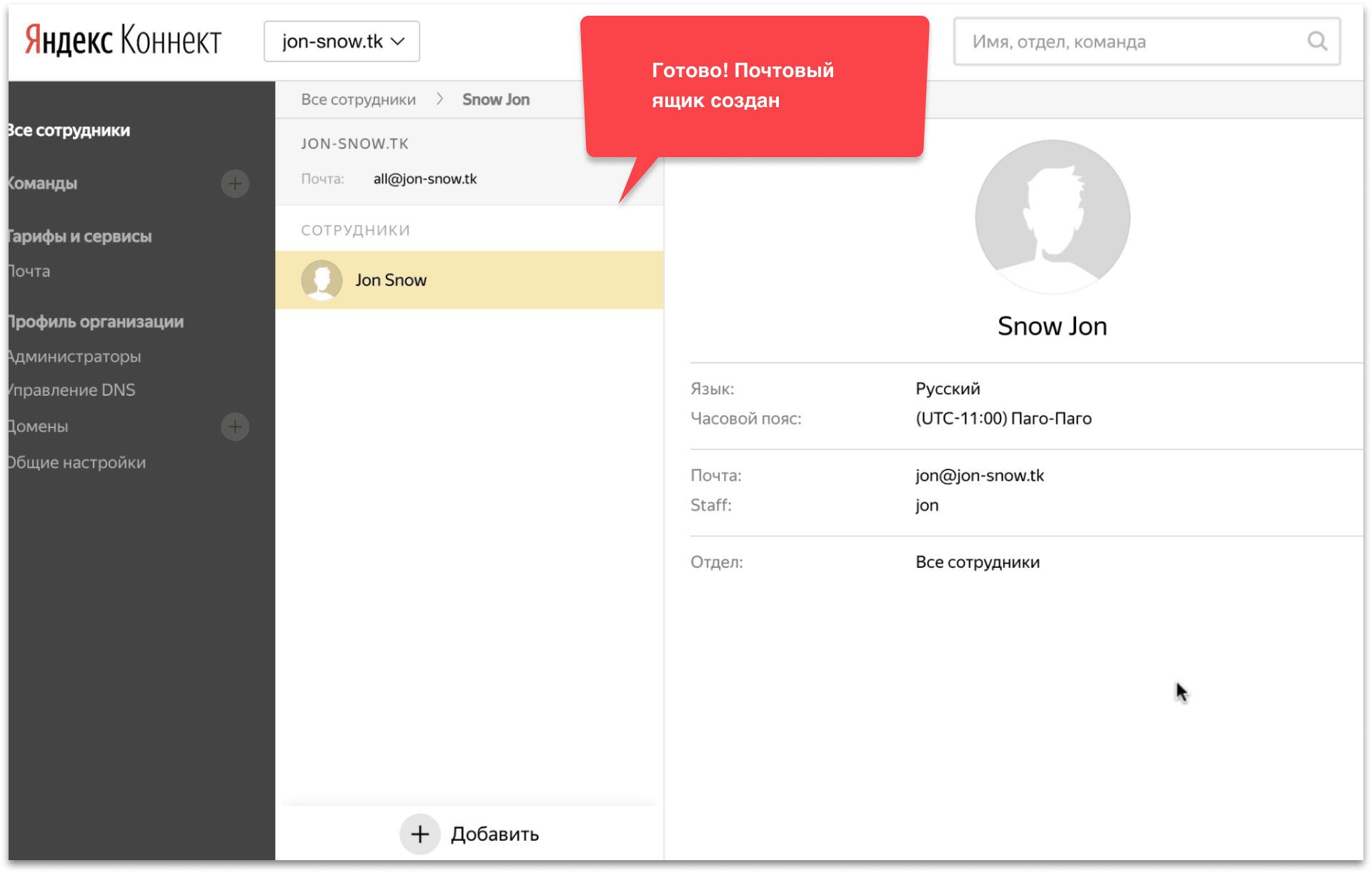Open Управление DNS settings

[71, 390]
